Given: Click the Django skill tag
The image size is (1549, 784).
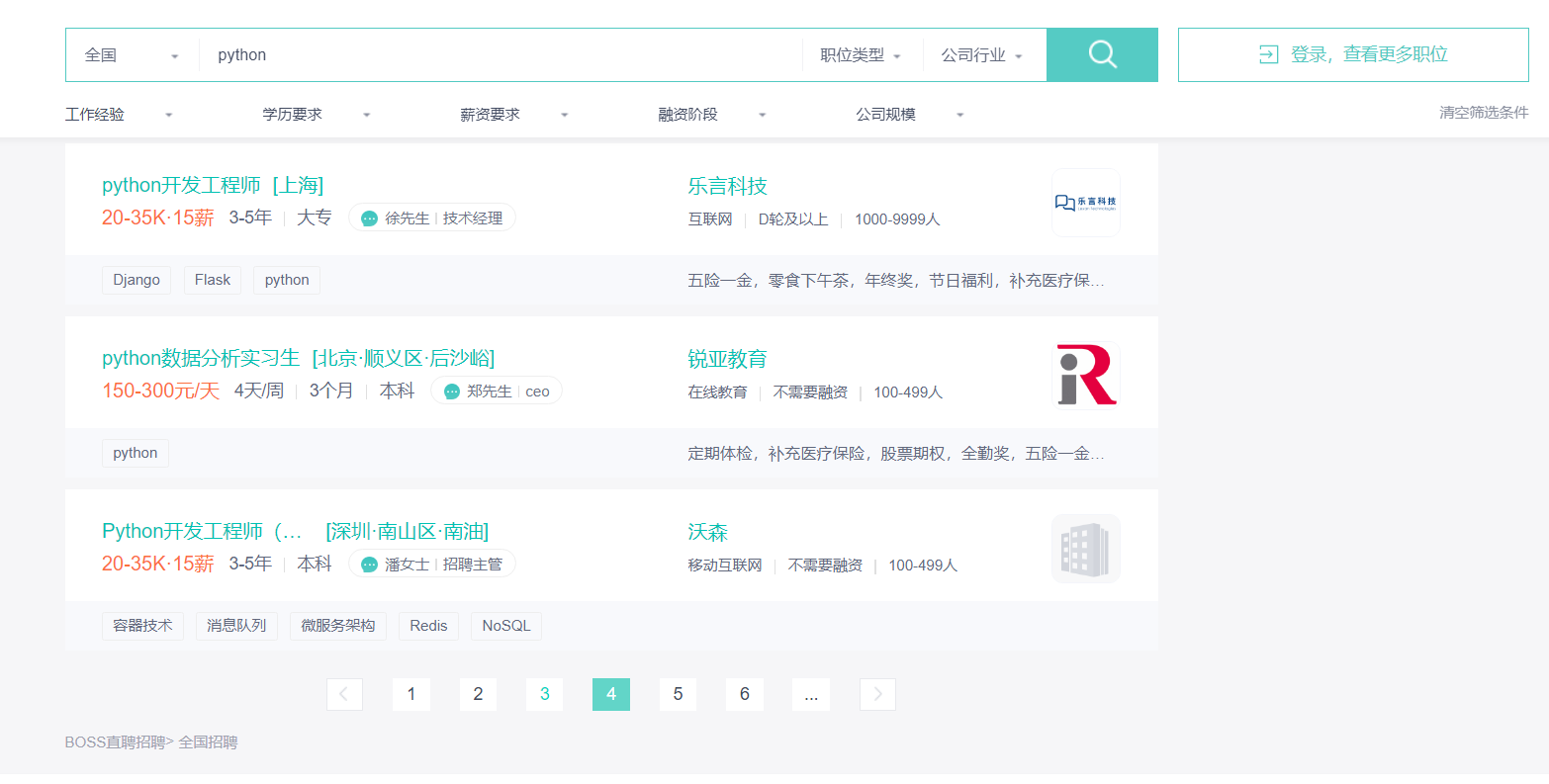Looking at the screenshot, I should pyautogui.click(x=137, y=280).
